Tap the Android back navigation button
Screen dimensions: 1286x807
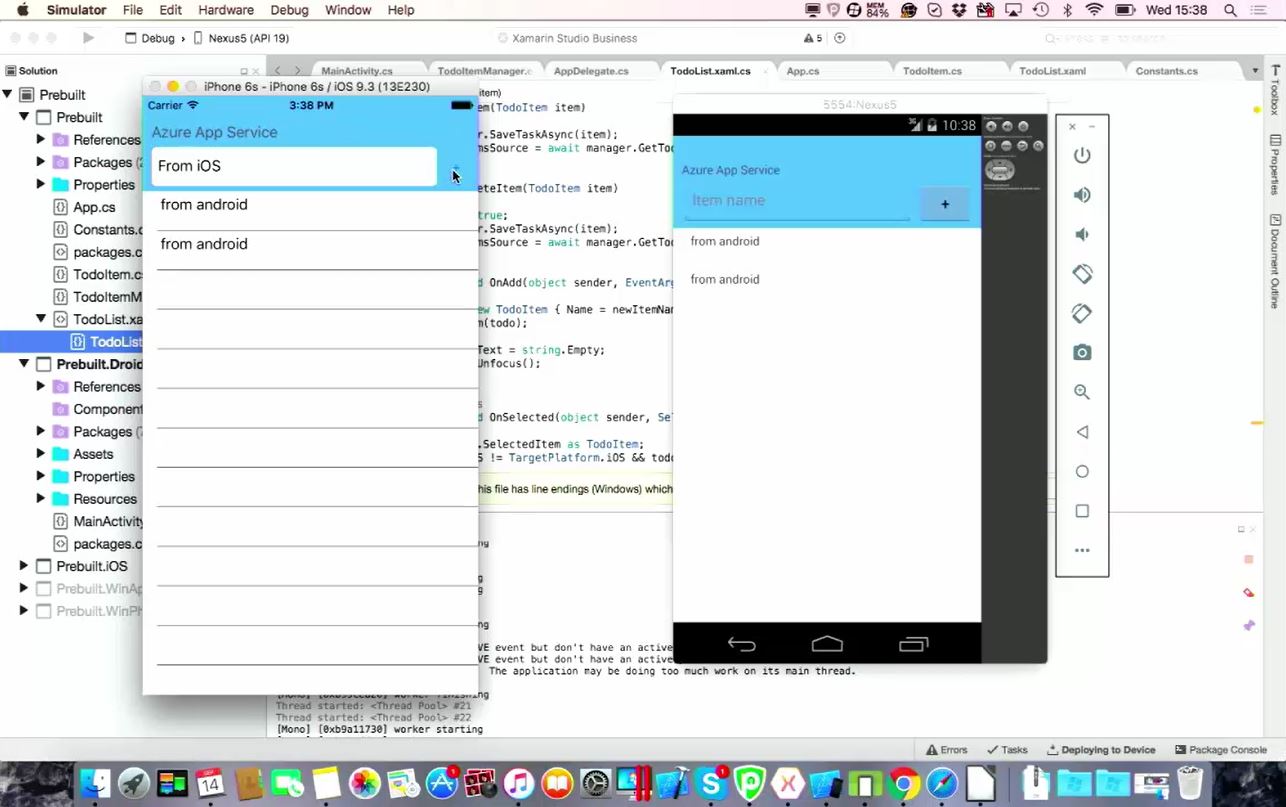[x=741, y=644]
